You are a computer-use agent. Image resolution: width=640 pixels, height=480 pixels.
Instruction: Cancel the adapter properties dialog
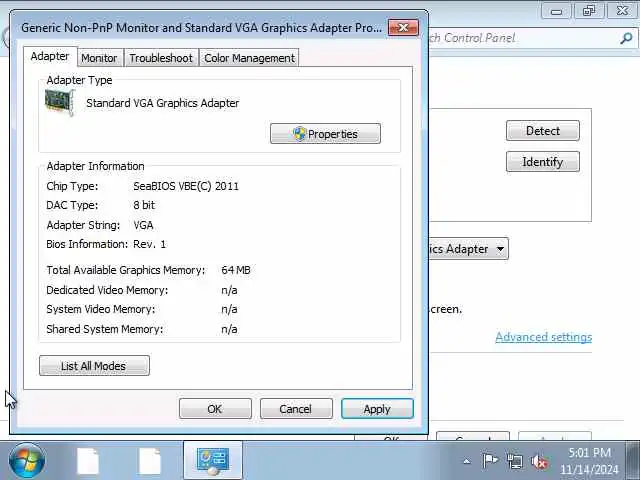pyautogui.click(x=296, y=409)
